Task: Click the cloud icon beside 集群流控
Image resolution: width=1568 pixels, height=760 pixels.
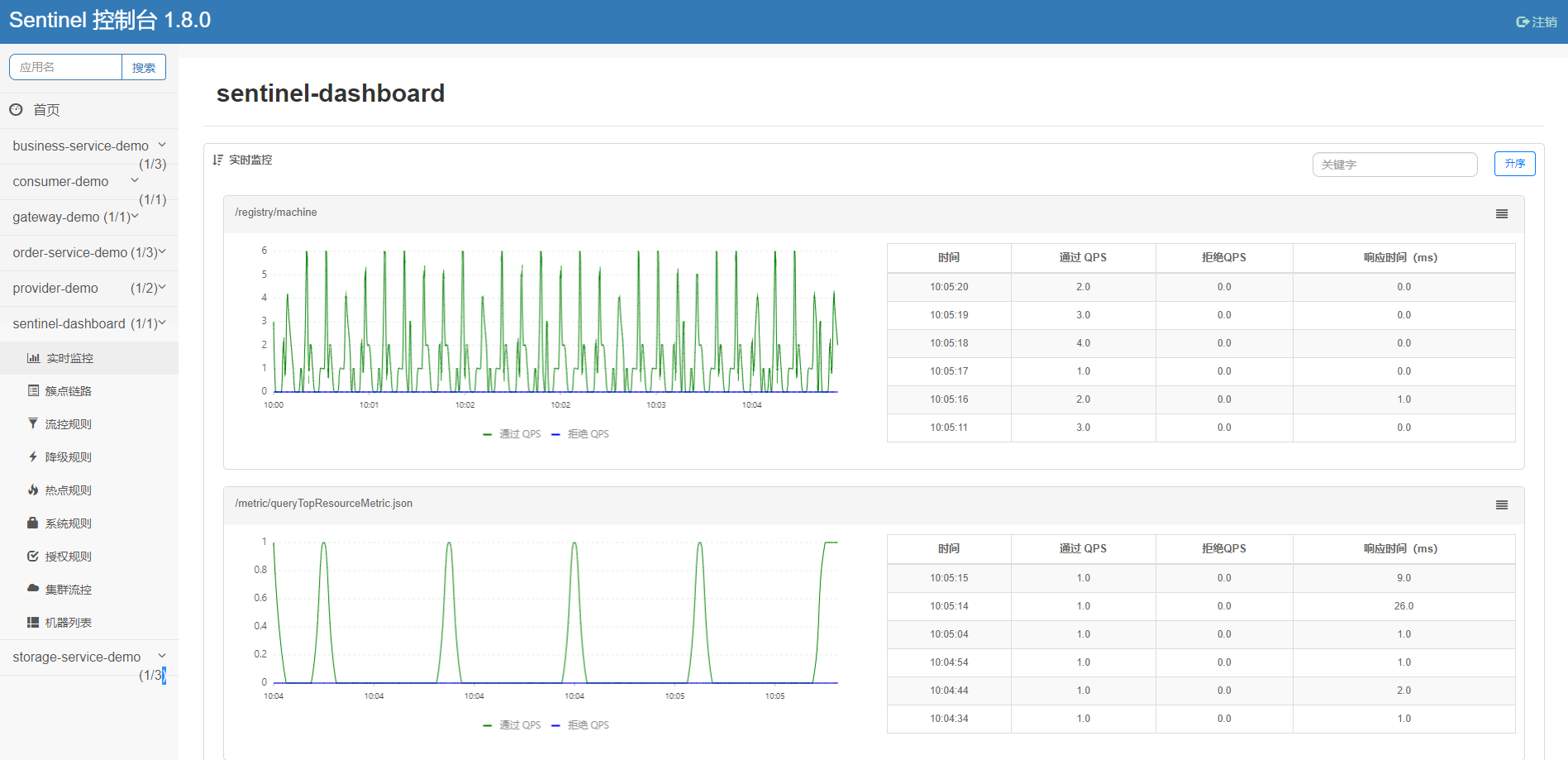Action: click(x=33, y=589)
